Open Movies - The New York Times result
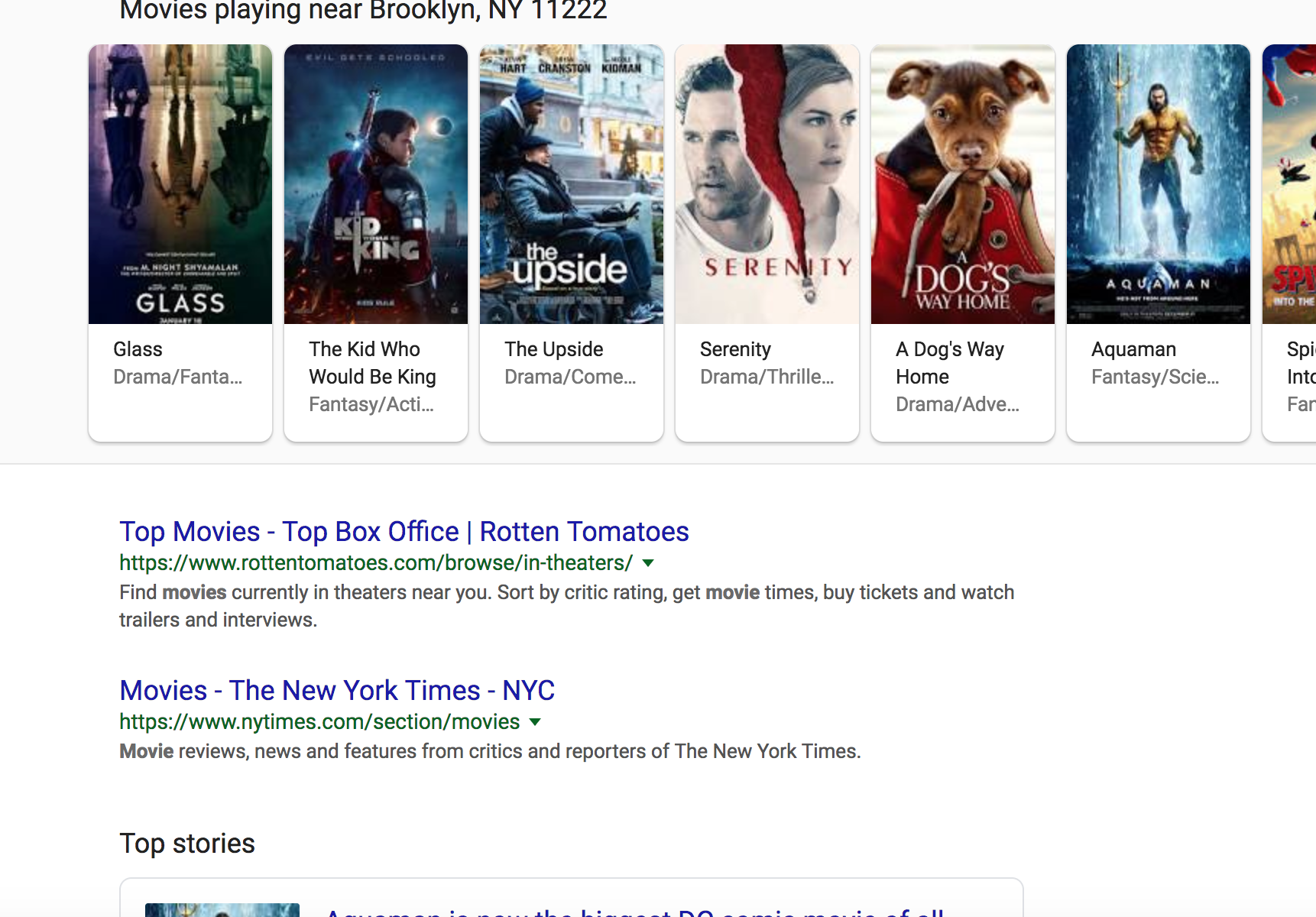Viewport: 1316px width, 917px height. [x=337, y=690]
